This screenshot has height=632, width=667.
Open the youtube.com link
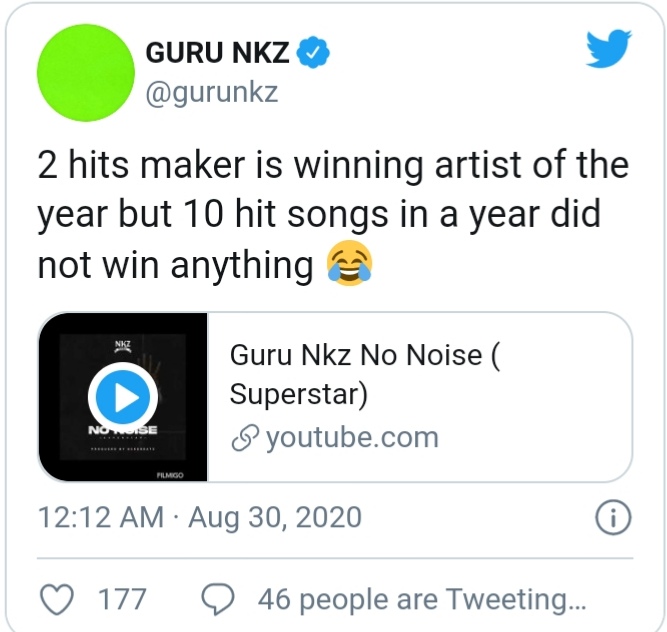point(351,438)
